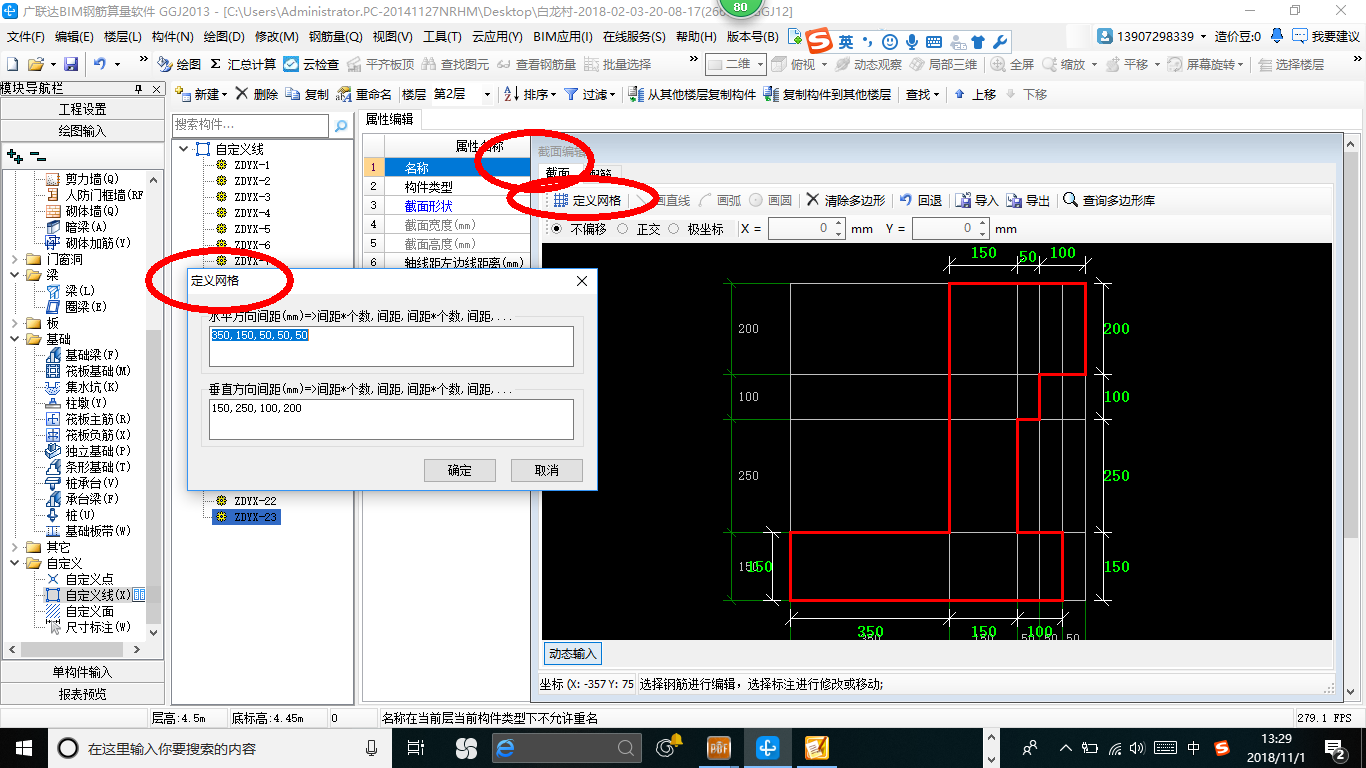
Task: Click 清除多边形 clear polygon button
Action: pyautogui.click(x=846, y=200)
